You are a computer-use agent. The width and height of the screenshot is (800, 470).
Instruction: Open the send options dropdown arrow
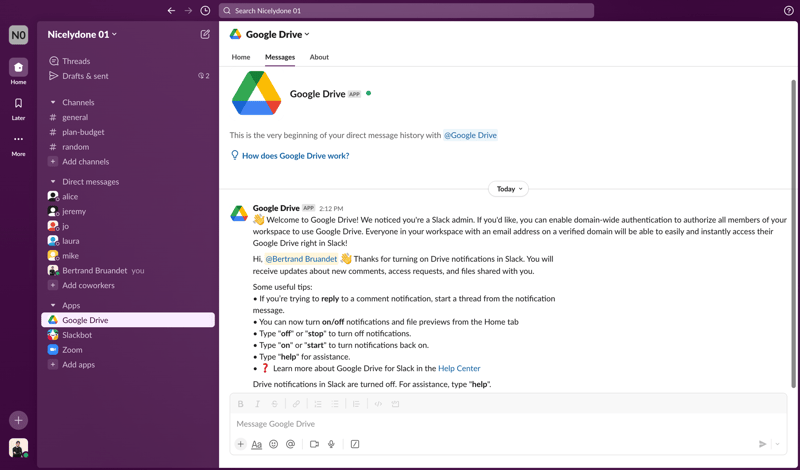(x=778, y=444)
